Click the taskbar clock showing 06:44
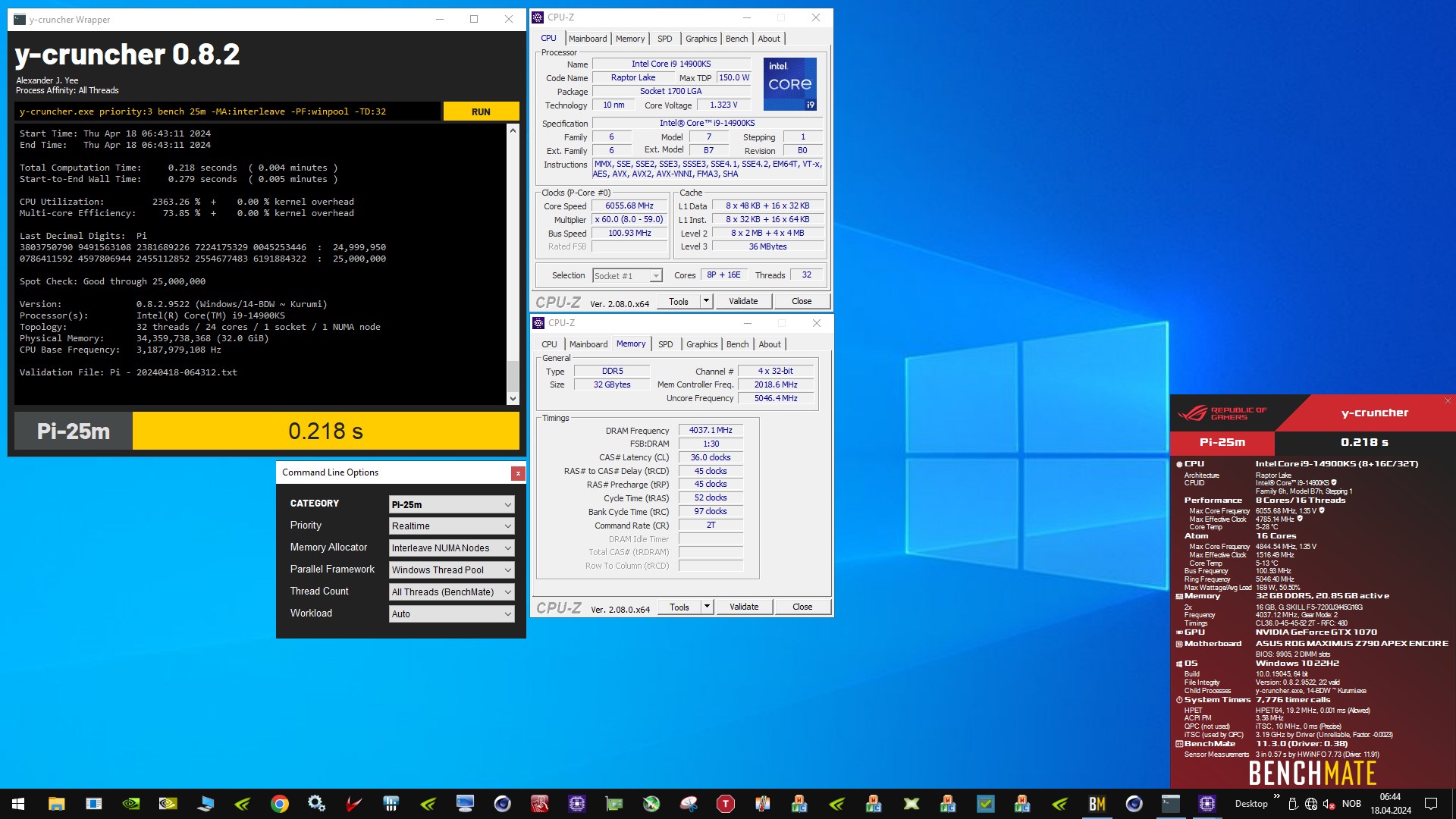This screenshot has width=1456, height=819. (x=1390, y=804)
